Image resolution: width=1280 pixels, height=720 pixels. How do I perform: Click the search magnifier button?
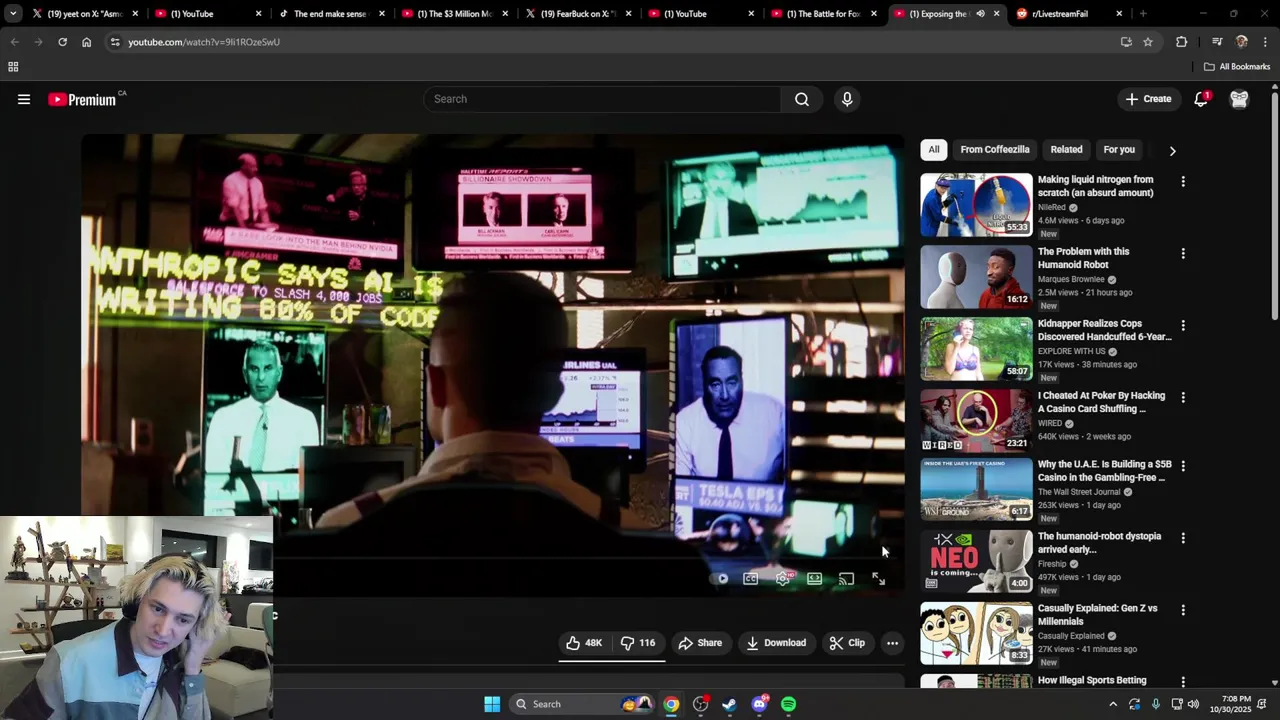(x=802, y=99)
